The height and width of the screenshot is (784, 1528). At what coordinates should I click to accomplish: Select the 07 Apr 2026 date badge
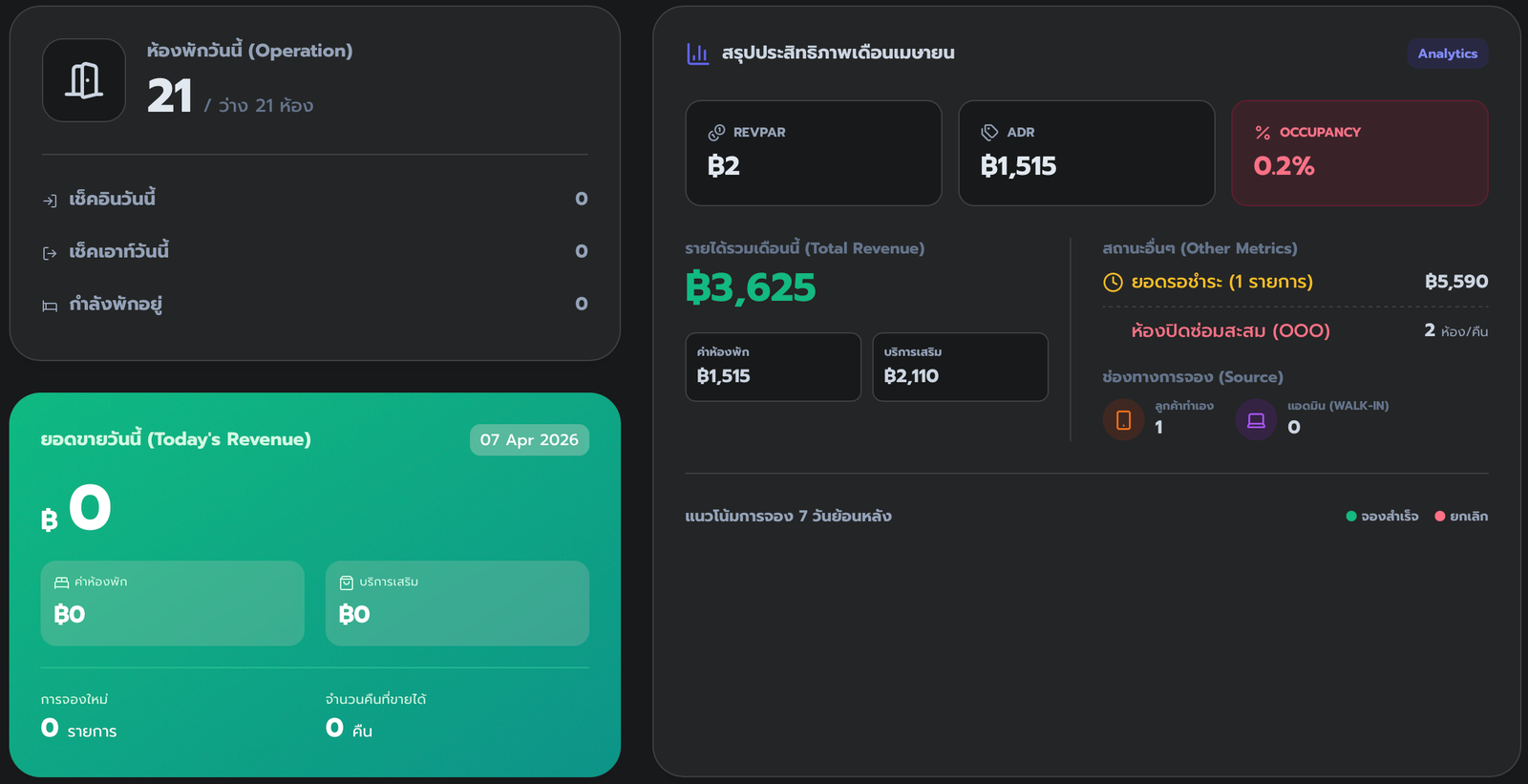(x=529, y=440)
